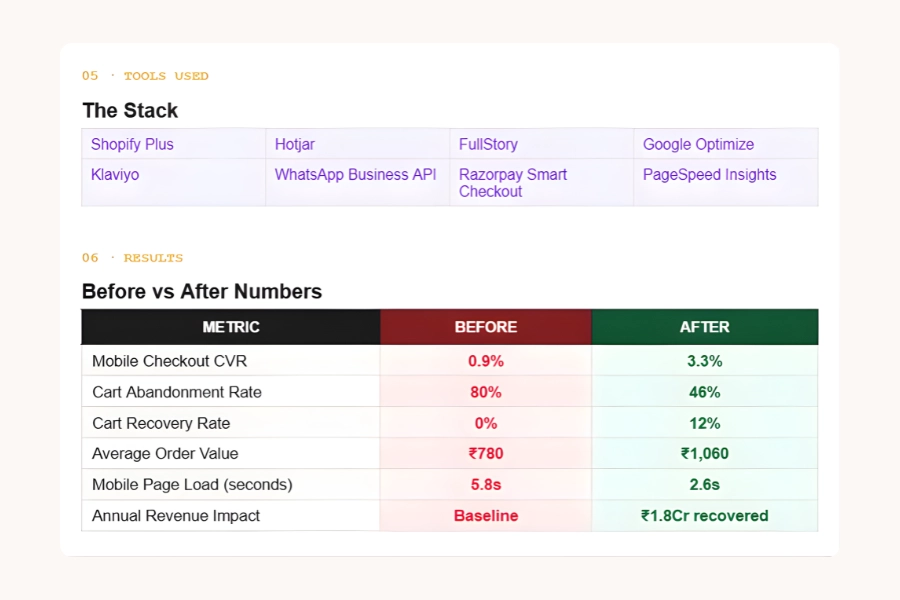
Task: Select the BEFORE column header
Action: point(486,327)
